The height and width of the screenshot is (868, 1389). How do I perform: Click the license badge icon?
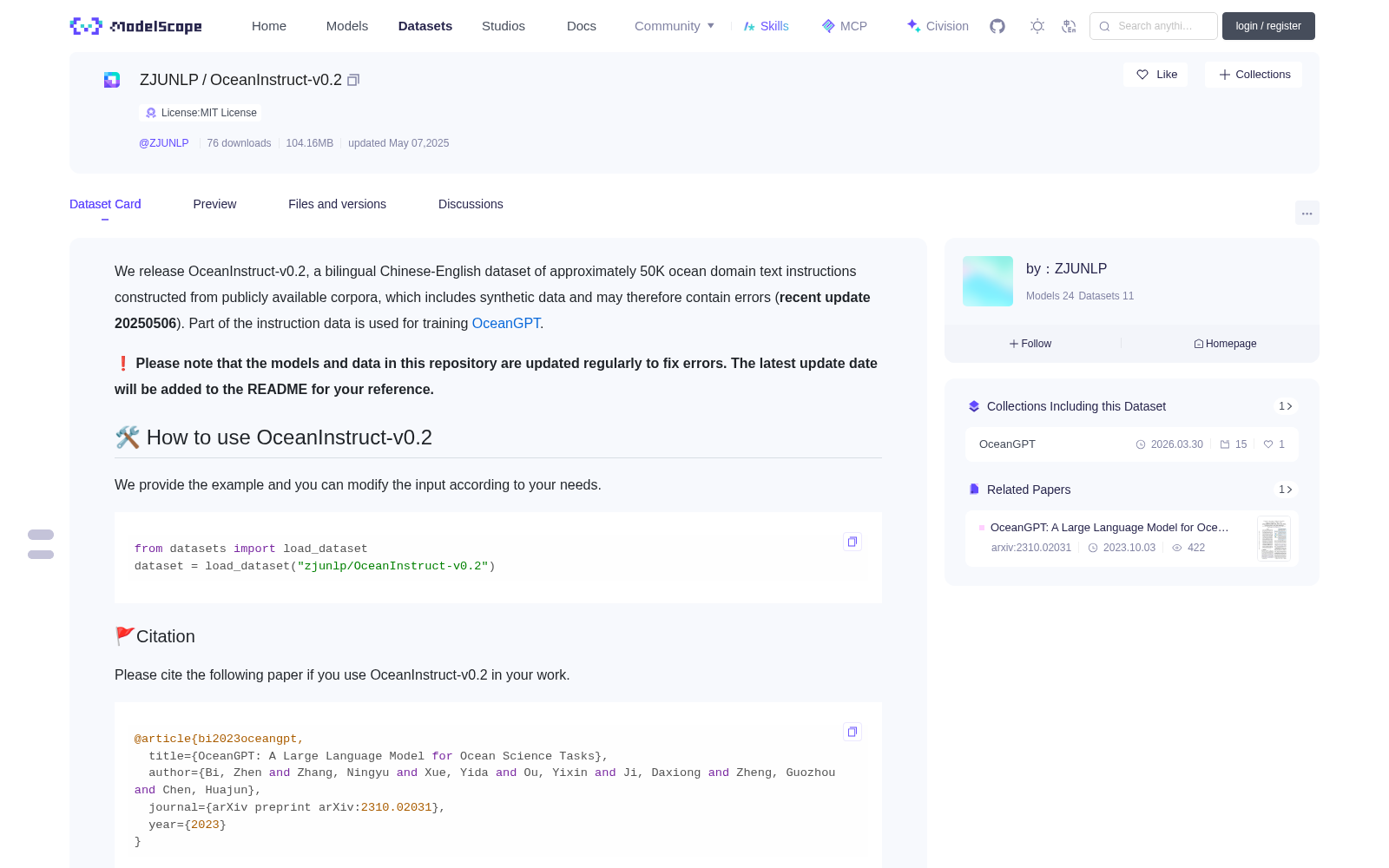[151, 113]
